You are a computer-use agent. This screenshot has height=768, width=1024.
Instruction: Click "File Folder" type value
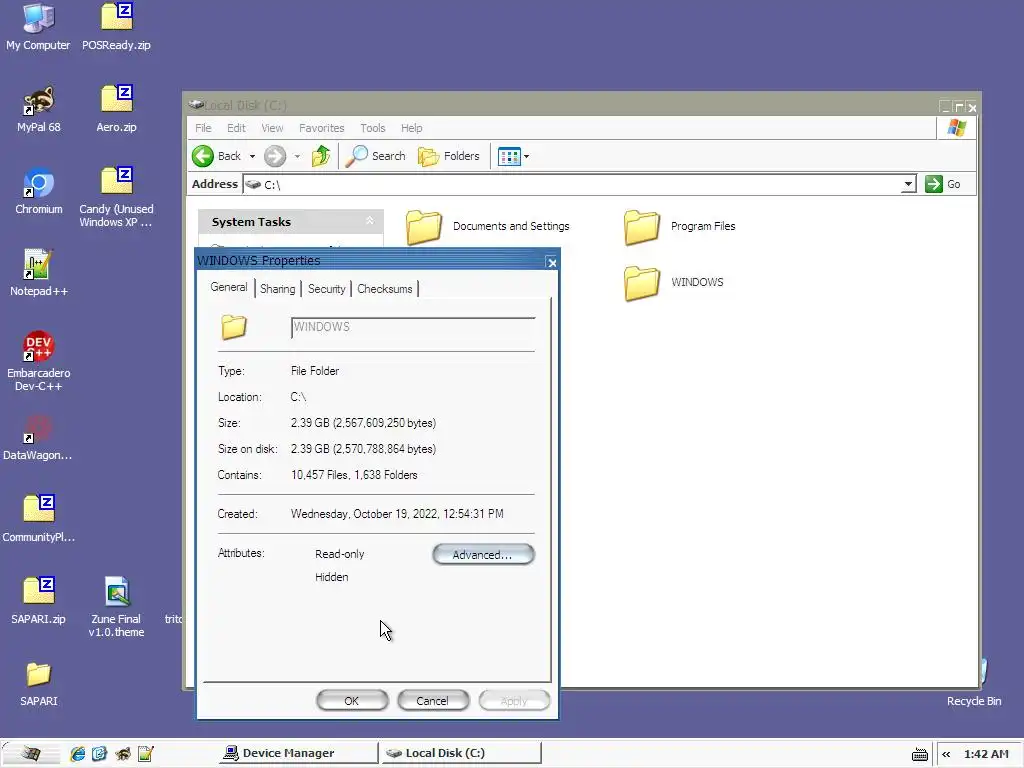pyautogui.click(x=315, y=371)
